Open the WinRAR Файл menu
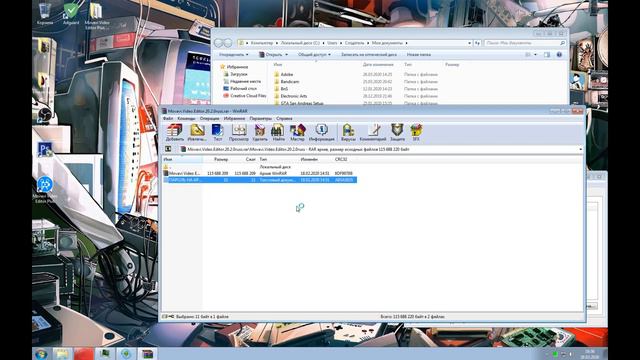 click(x=168, y=118)
